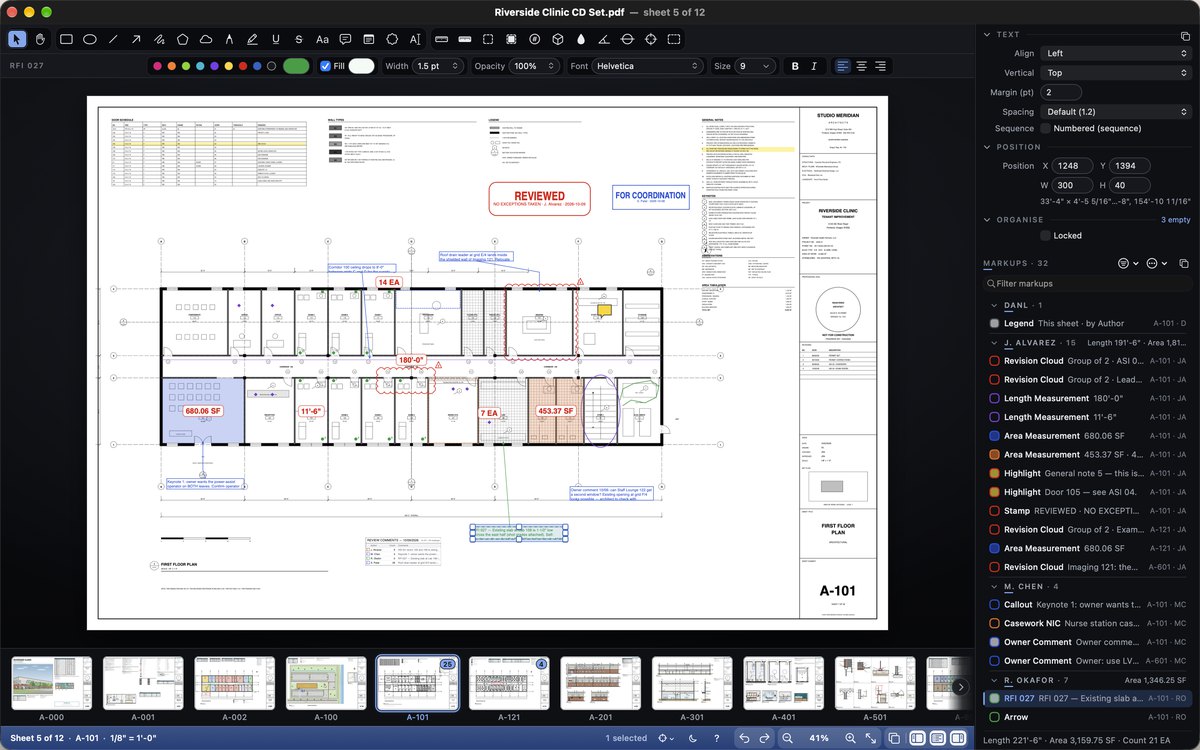The width and height of the screenshot is (1200, 750).
Task: Open the Align dropdown set to Left
Action: (x=1116, y=53)
